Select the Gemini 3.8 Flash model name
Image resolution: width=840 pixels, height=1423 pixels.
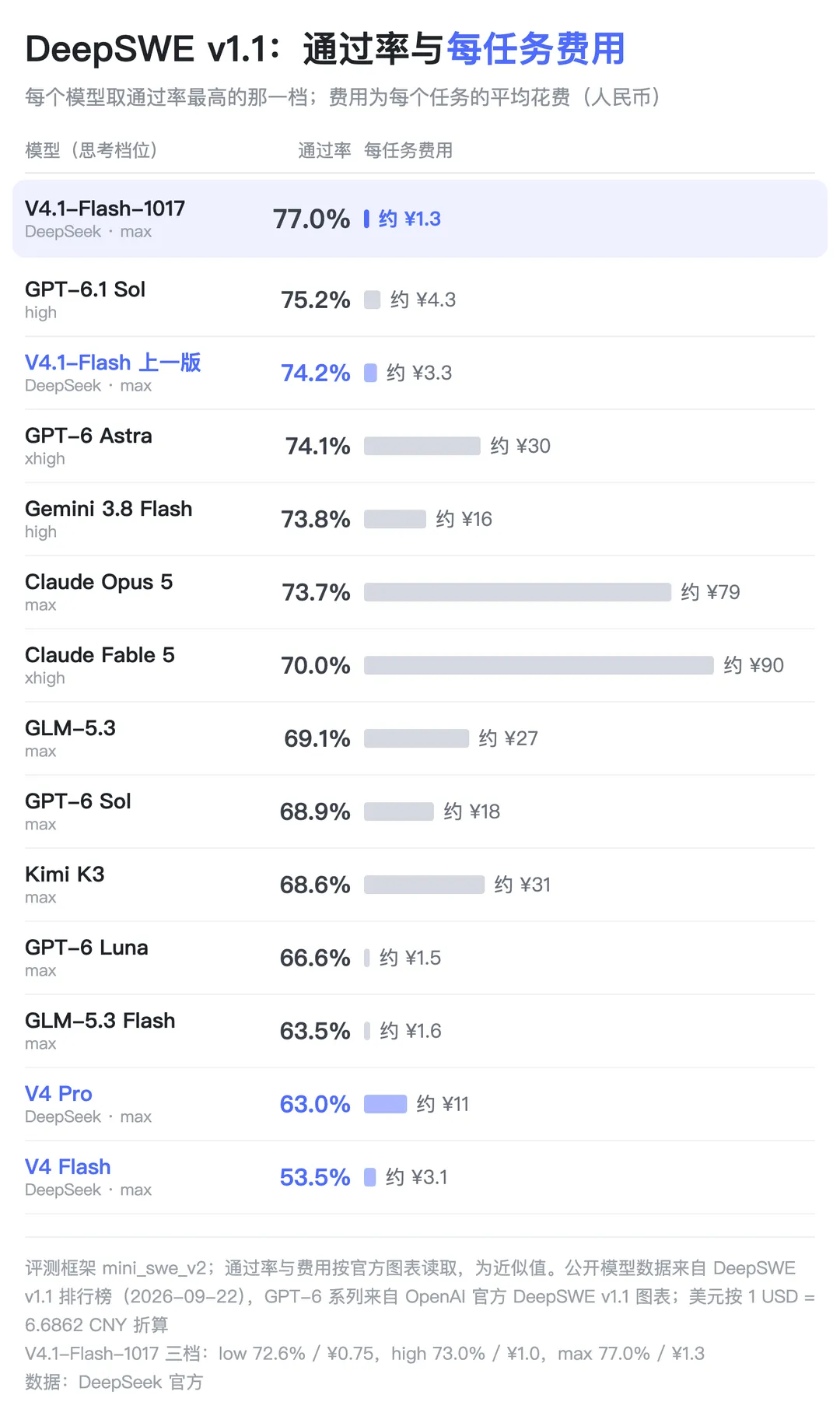coord(109,509)
